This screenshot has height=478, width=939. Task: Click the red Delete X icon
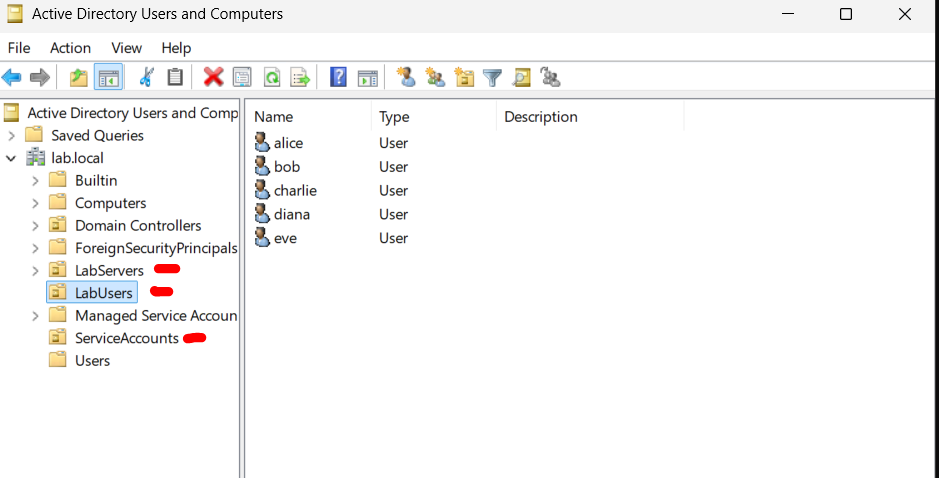(213, 77)
